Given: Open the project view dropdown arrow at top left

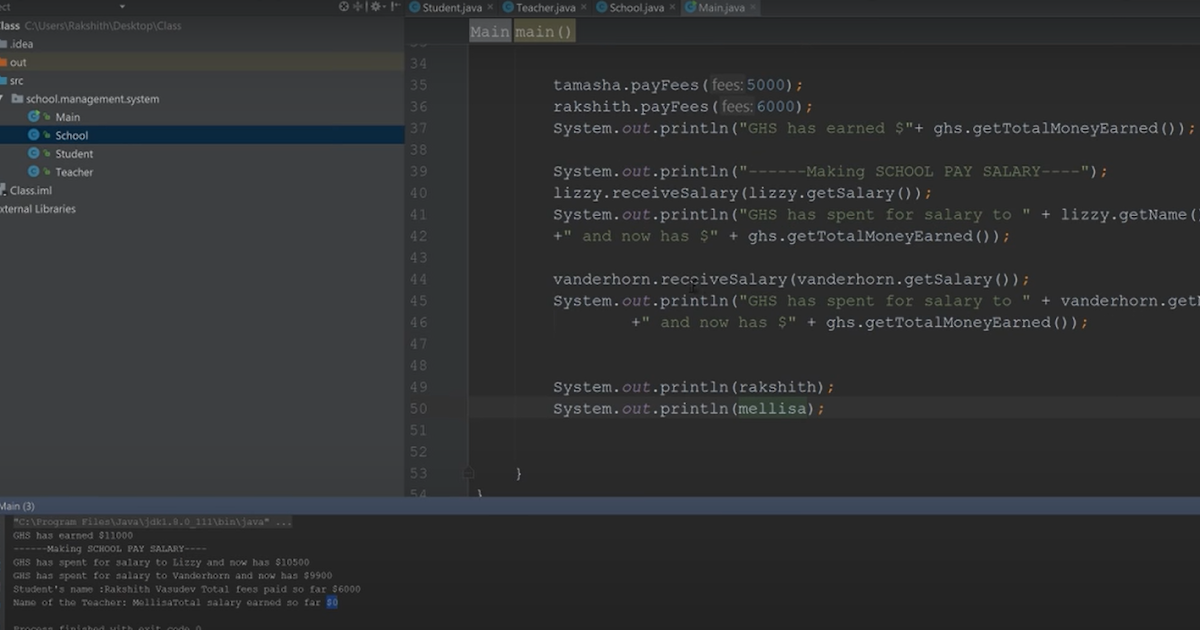Looking at the screenshot, I should click(122, 6).
